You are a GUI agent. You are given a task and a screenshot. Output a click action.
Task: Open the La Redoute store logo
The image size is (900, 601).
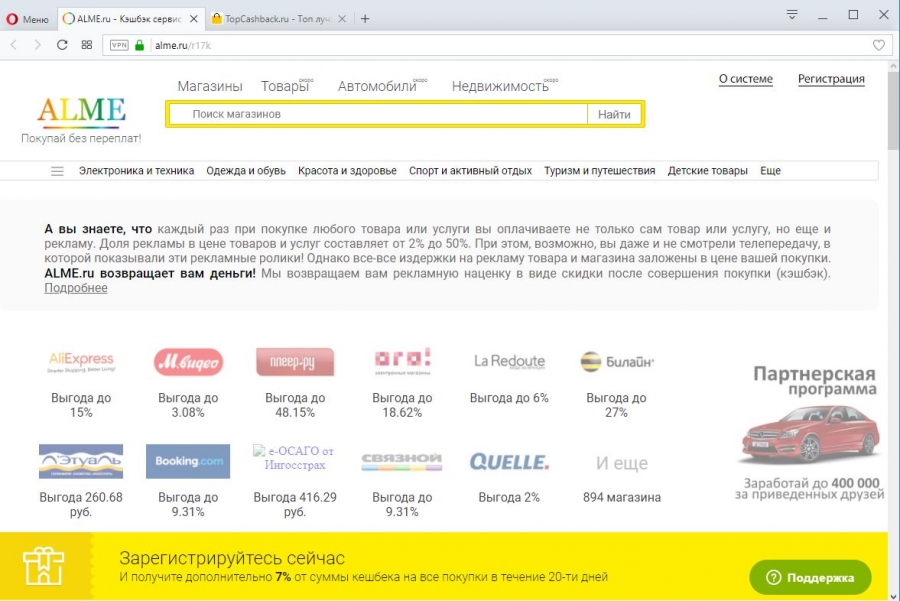(509, 362)
